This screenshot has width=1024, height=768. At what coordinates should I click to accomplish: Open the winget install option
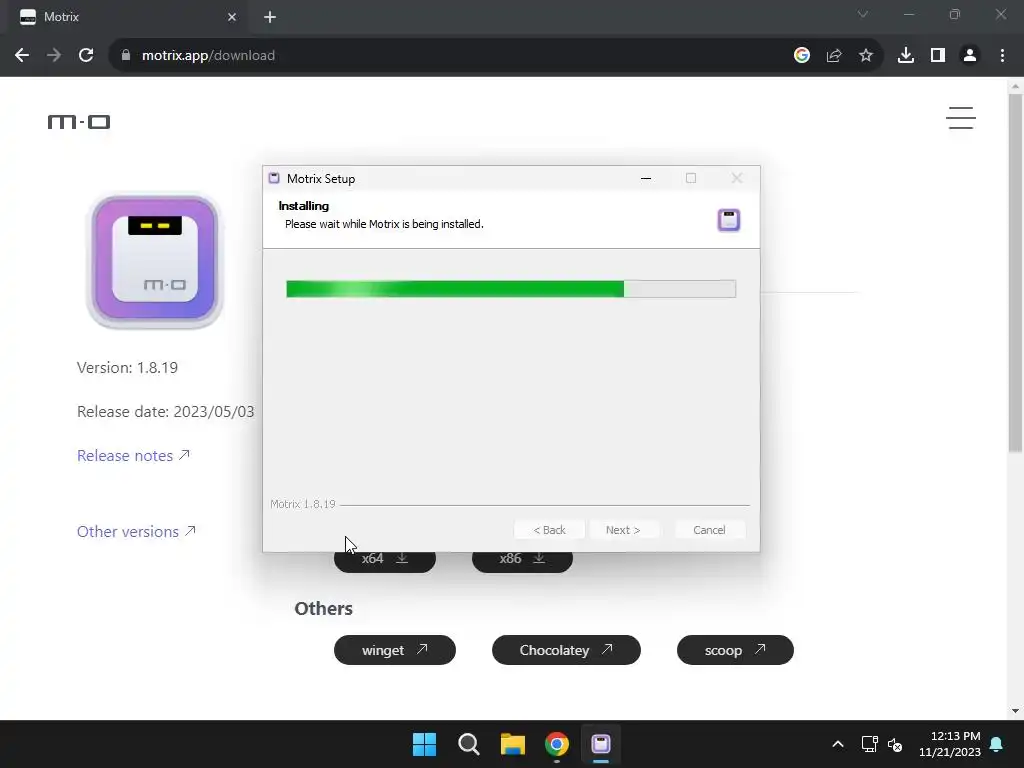[394, 650]
